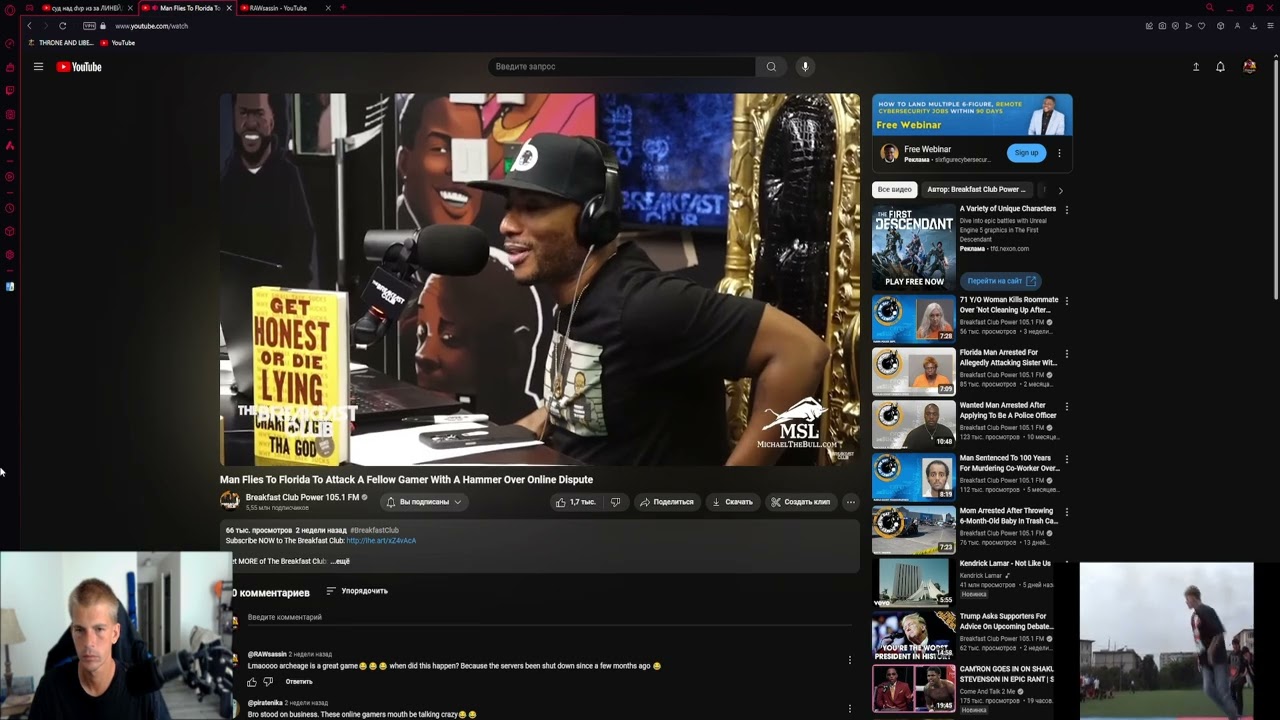Open the YouTube guide hamburger menu
The height and width of the screenshot is (720, 1280).
click(38, 67)
